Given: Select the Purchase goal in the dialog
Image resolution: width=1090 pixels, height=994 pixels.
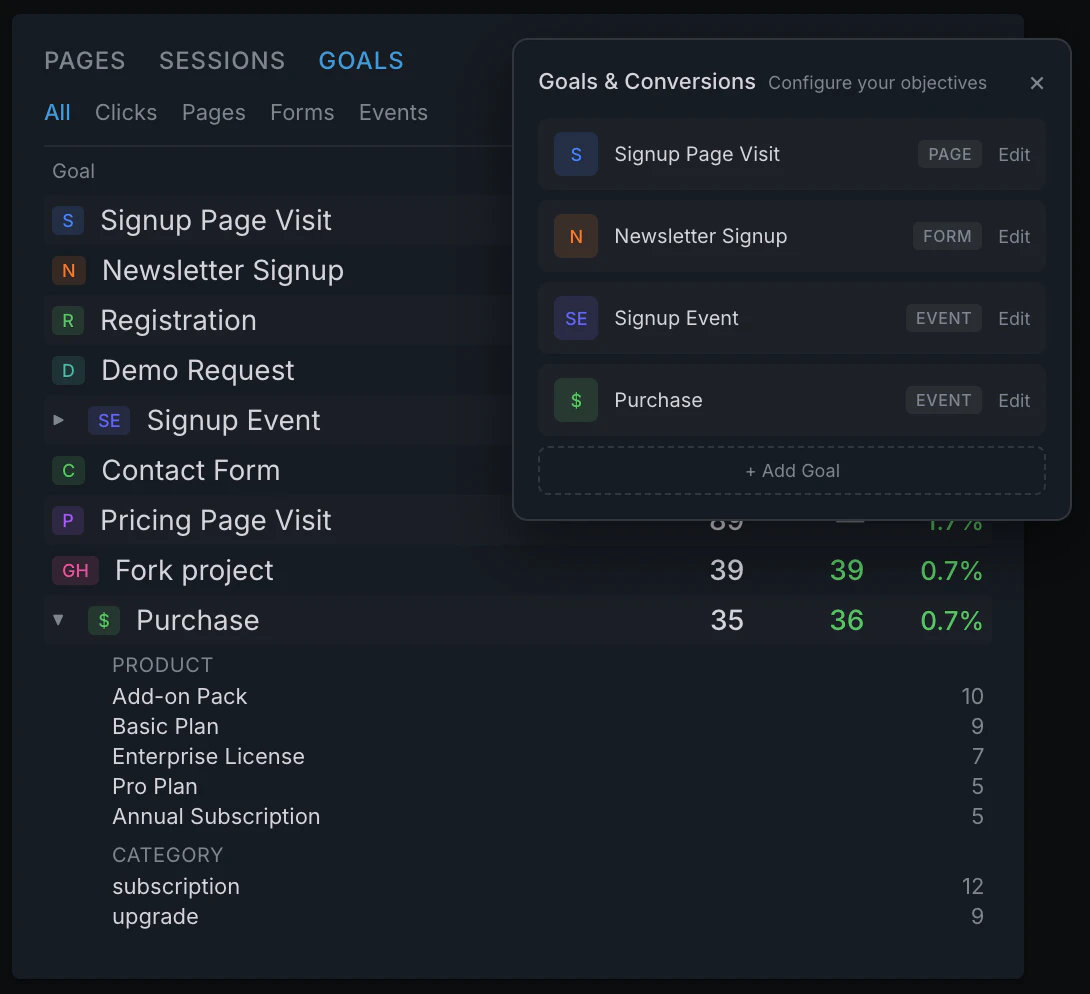Looking at the screenshot, I should (x=700, y=400).
